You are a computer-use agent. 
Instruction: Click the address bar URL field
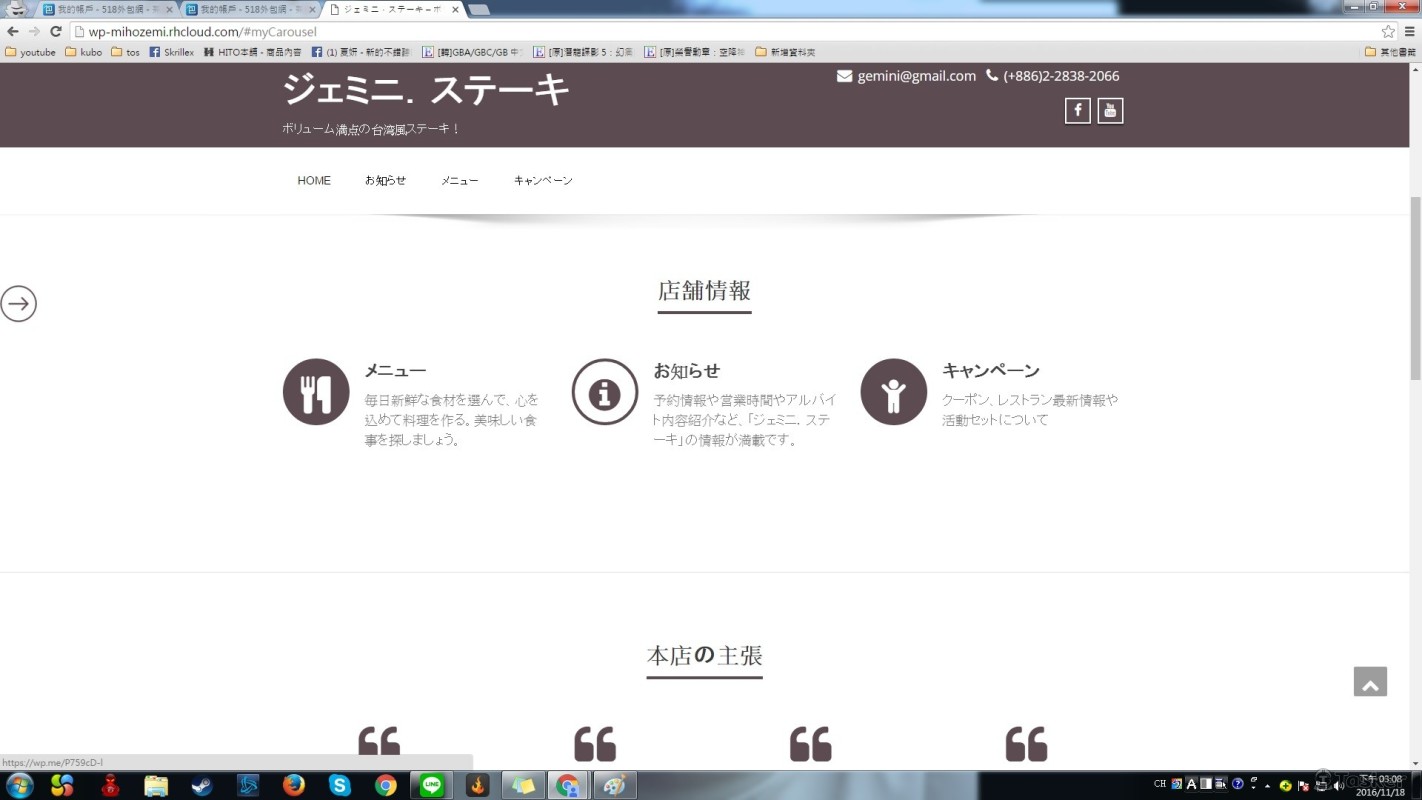700,32
